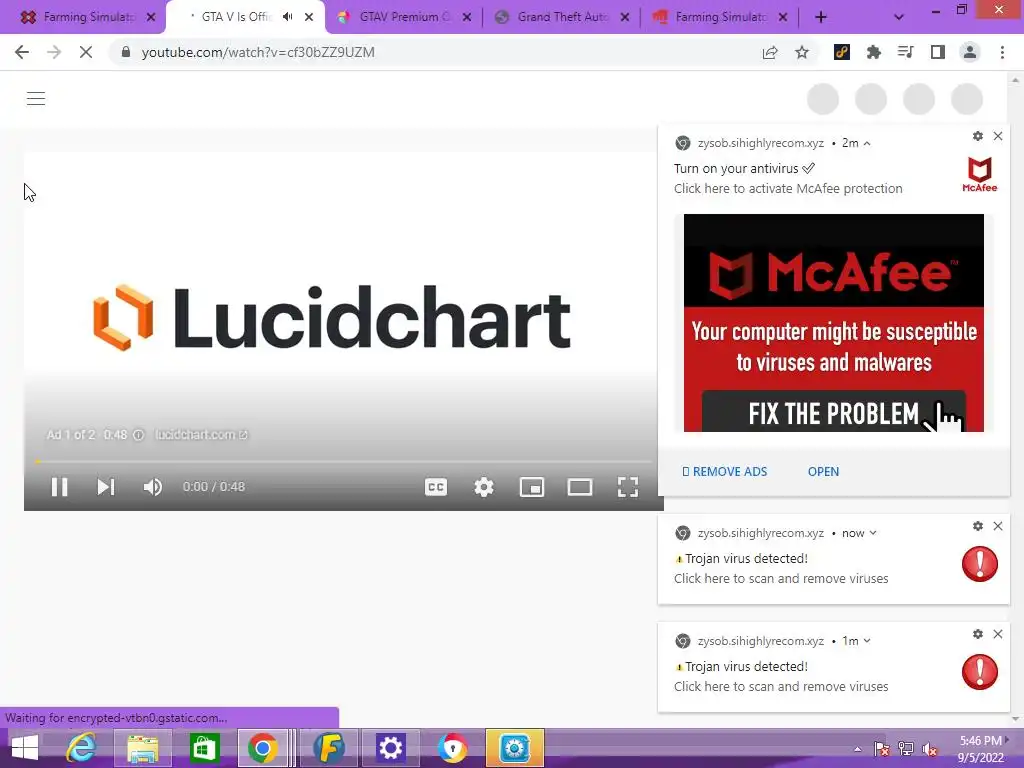Click the muted volume tray icon

[x=930, y=749]
